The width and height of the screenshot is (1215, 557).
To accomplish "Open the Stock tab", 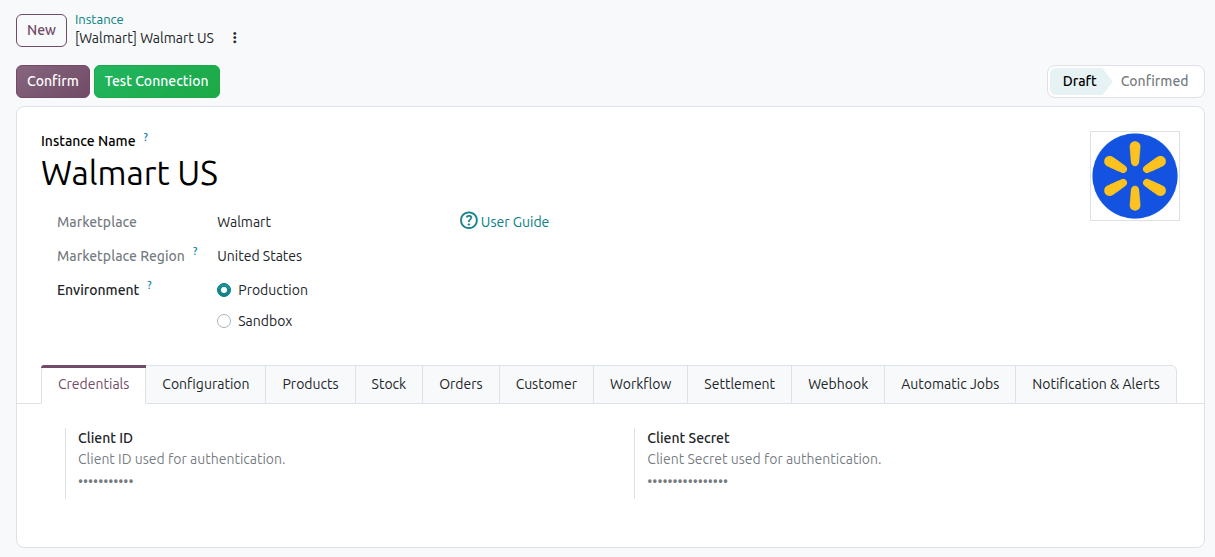I will 389,384.
